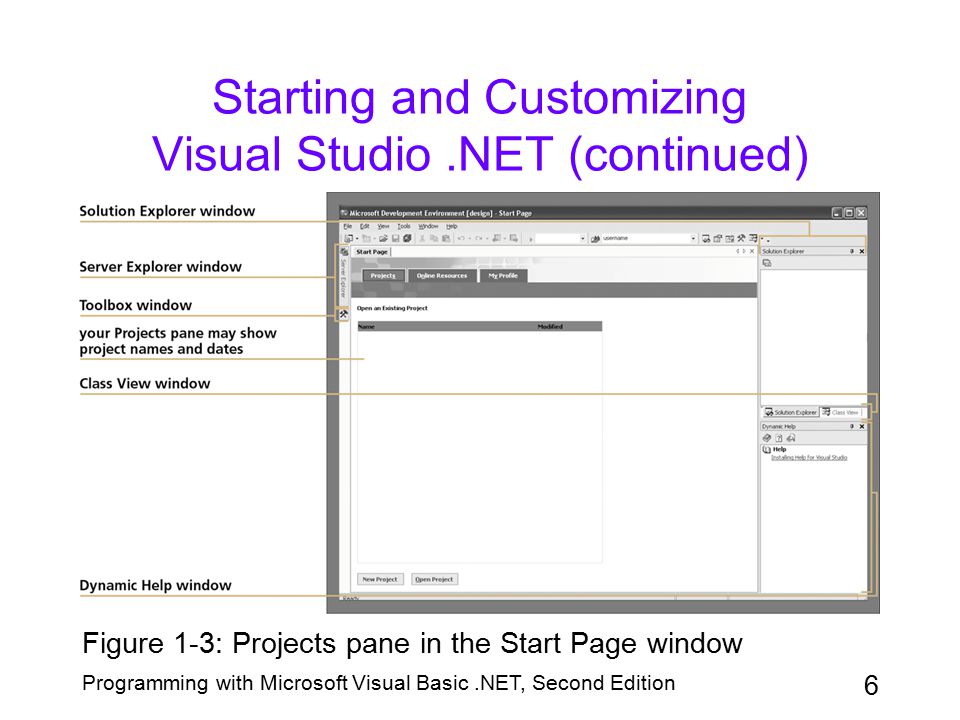Open the Help menu

[x=452, y=227]
